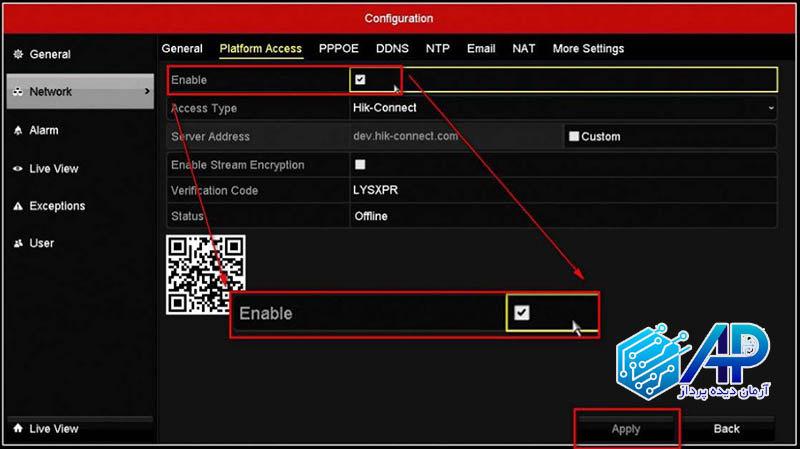This screenshot has height=449, width=800.
Task: Click the General gear icon in sidebar
Action: click(x=18, y=54)
